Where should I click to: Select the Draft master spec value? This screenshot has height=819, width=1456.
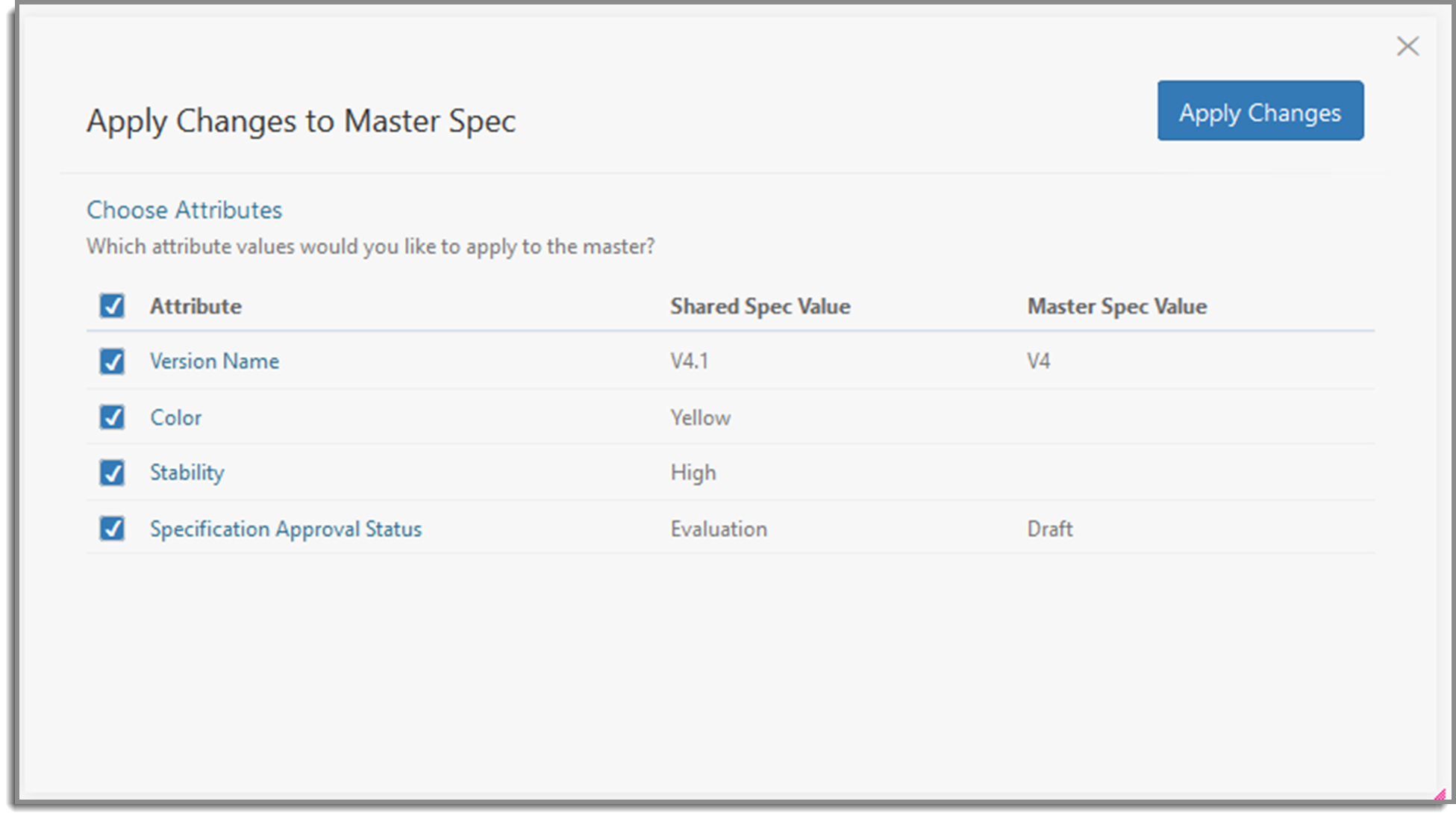[1049, 529]
